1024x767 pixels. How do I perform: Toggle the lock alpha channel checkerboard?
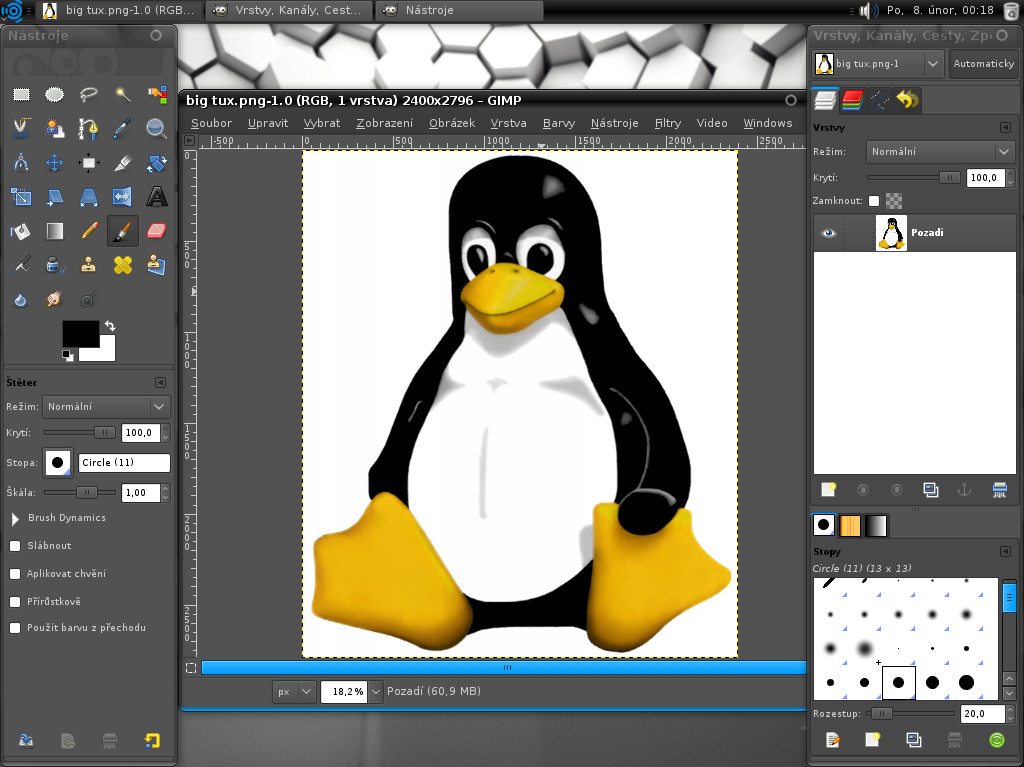point(894,201)
